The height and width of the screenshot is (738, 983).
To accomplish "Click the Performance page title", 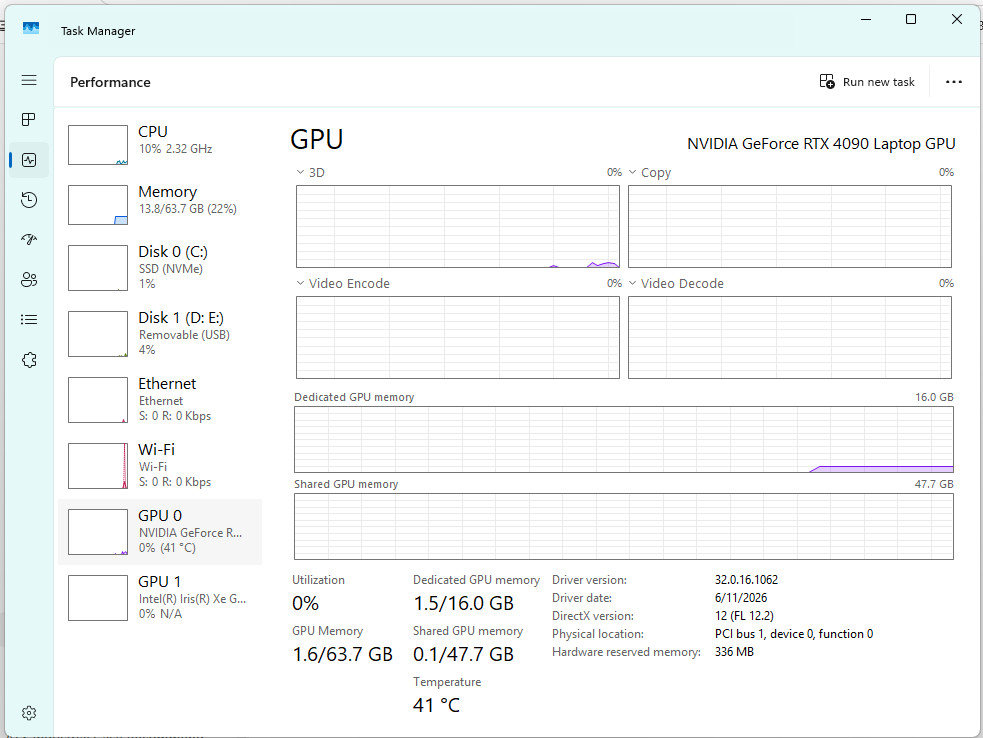I will coord(110,82).
